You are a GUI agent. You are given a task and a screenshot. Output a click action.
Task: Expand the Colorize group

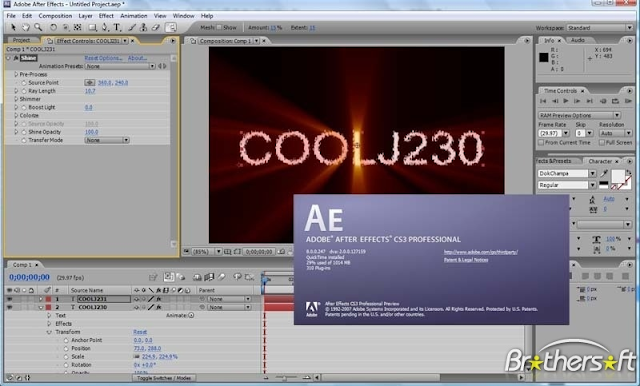pyautogui.click(x=16, y=115)
